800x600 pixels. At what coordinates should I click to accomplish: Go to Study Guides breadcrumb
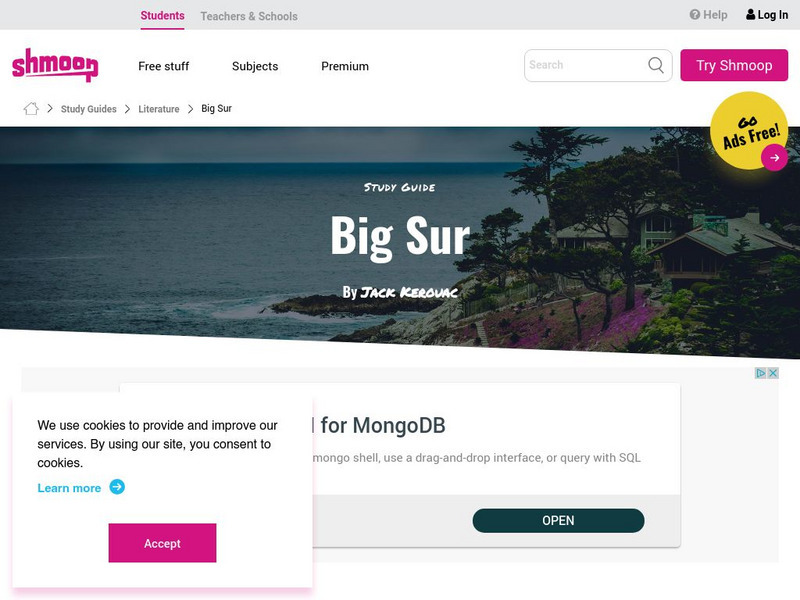tap(89, 109)
